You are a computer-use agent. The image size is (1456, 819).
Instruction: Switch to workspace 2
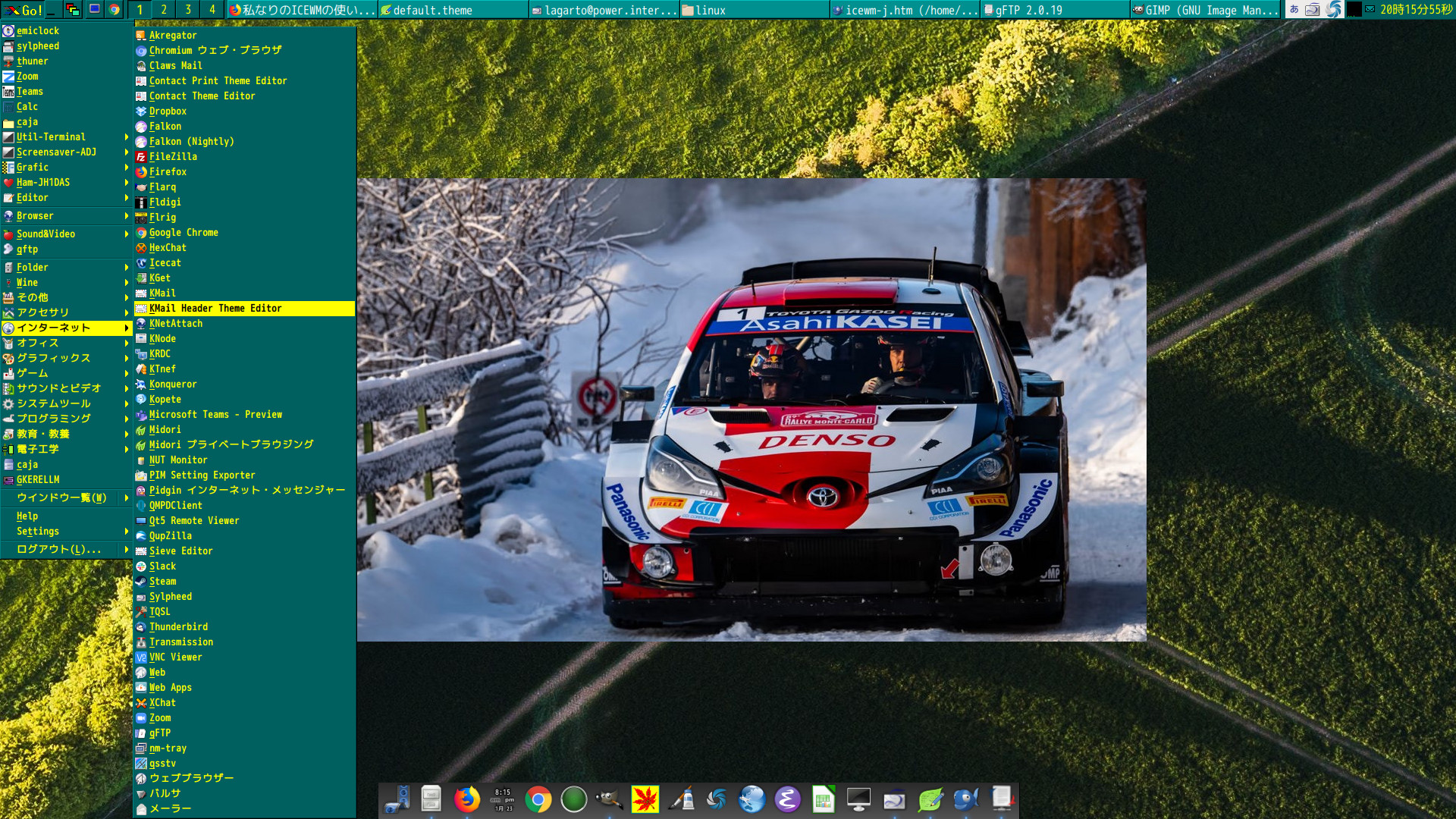tap(164, 10)
